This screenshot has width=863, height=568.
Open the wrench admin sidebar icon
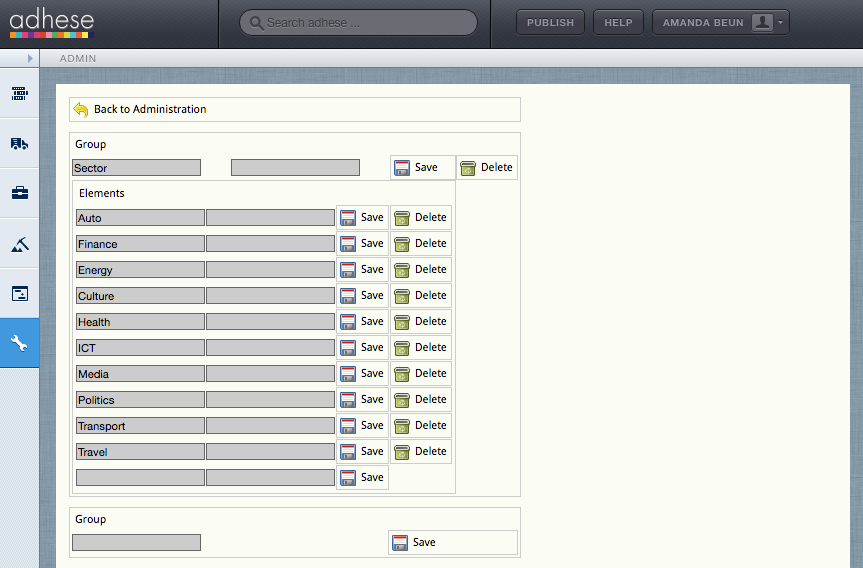19,344
